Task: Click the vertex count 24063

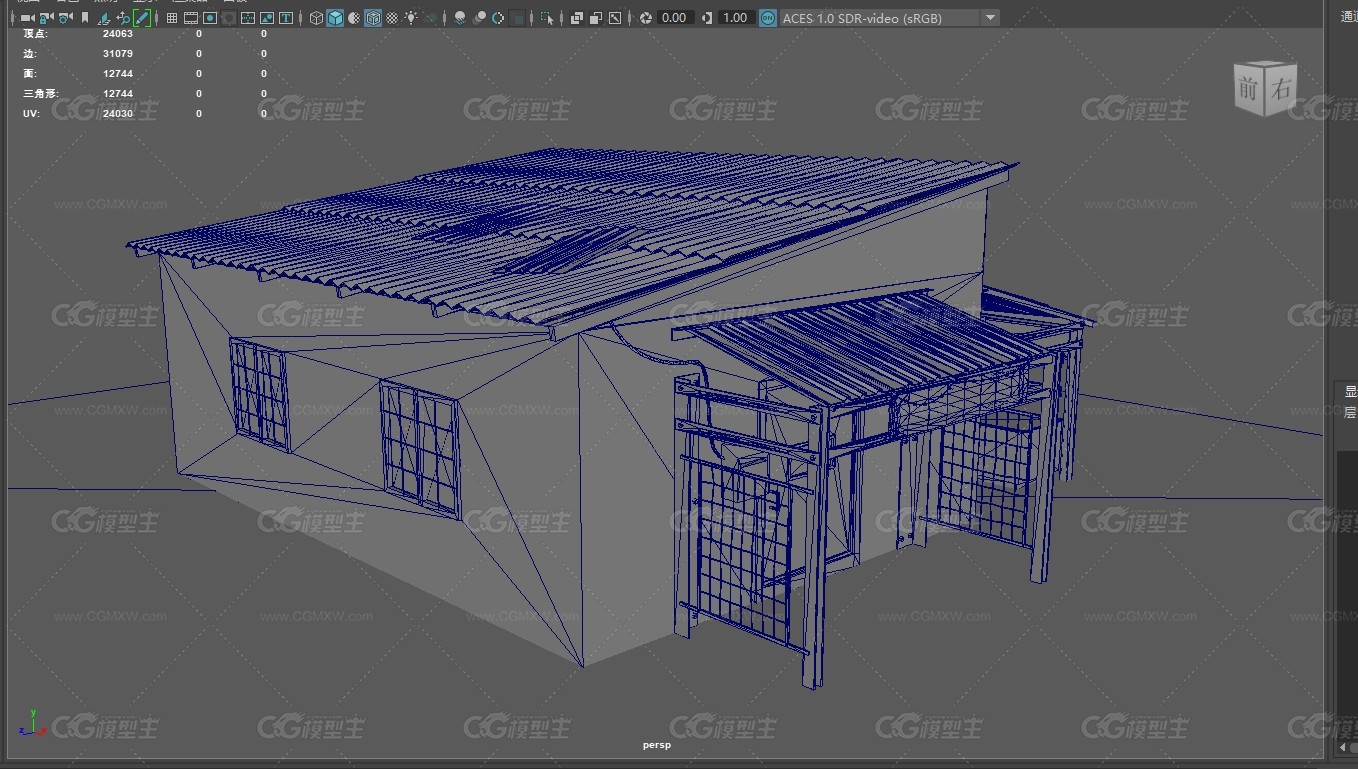Action: [118, 34]
